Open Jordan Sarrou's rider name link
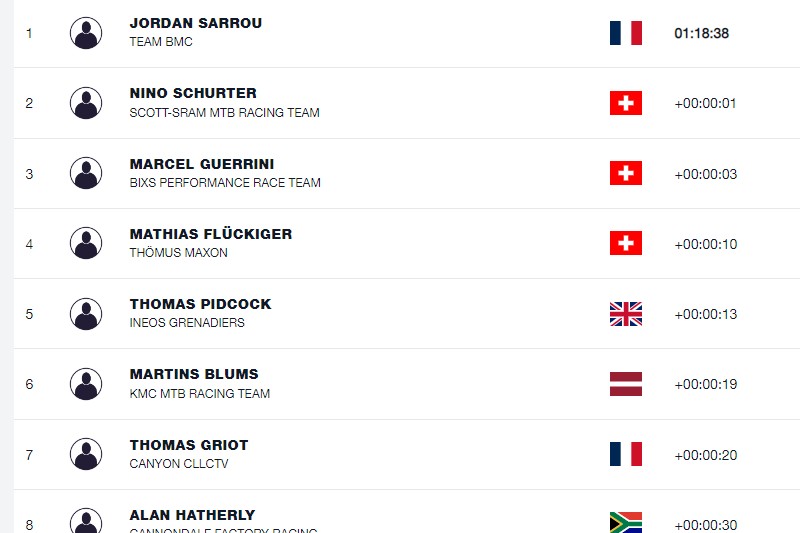Image resolution: width=800 pixels, height=533 pixels. [196, 23]
